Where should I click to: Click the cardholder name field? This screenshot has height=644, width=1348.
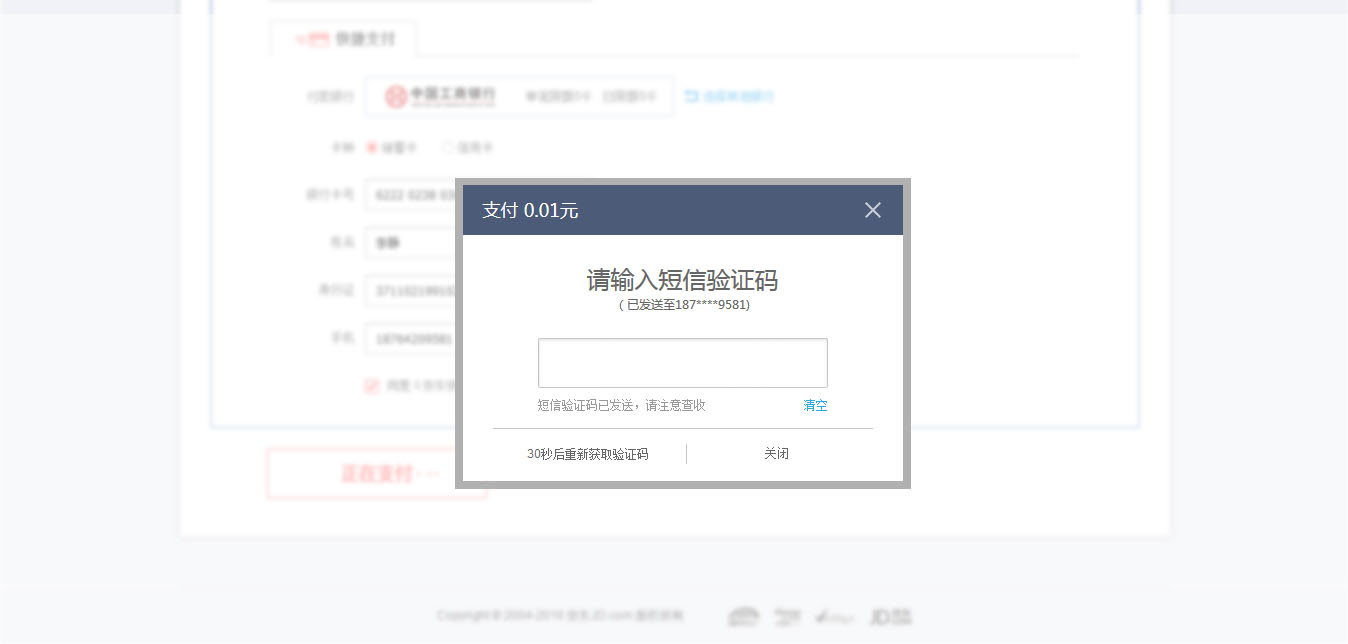(x=410, y=243)
